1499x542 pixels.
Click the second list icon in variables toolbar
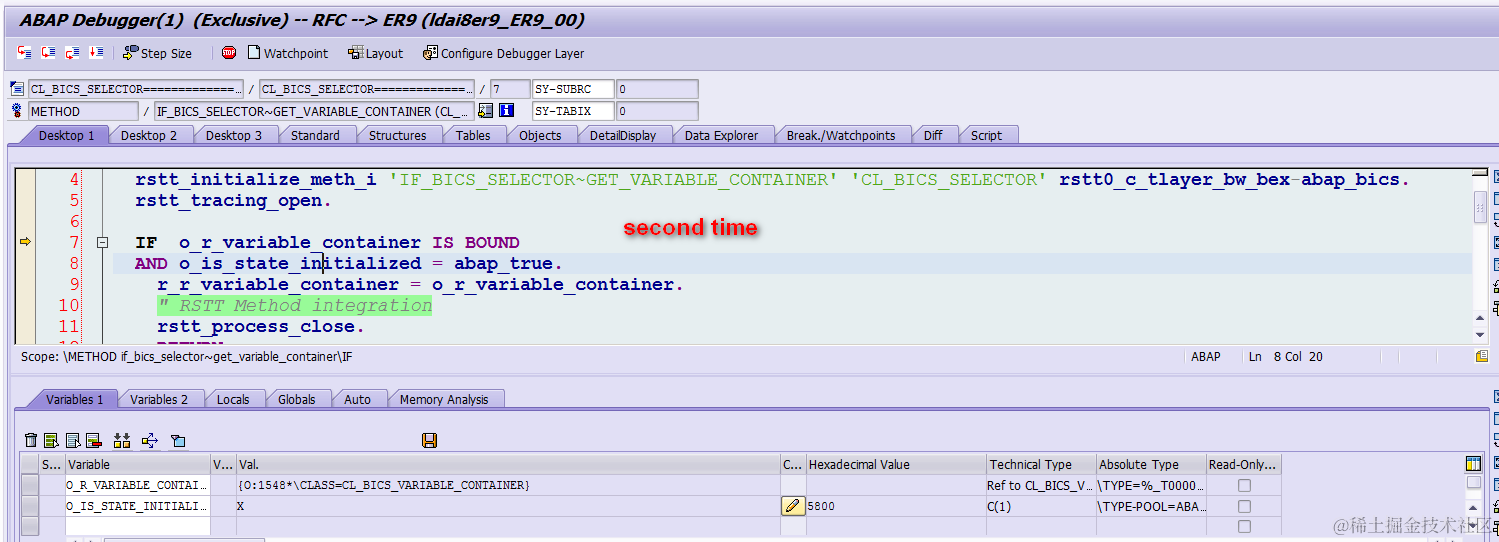(73, 440)
